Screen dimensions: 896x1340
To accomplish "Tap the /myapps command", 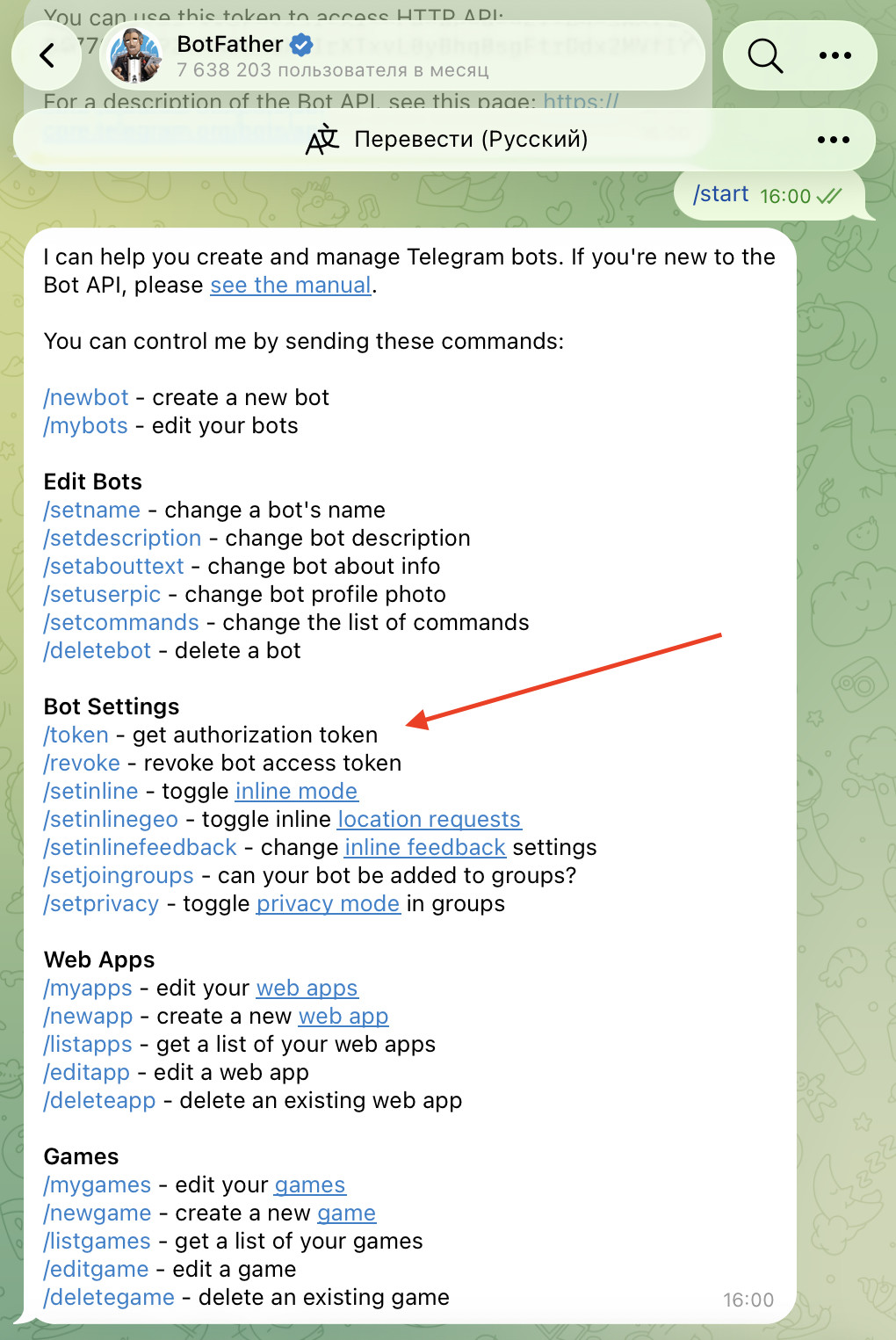I will tap(88, 988).
